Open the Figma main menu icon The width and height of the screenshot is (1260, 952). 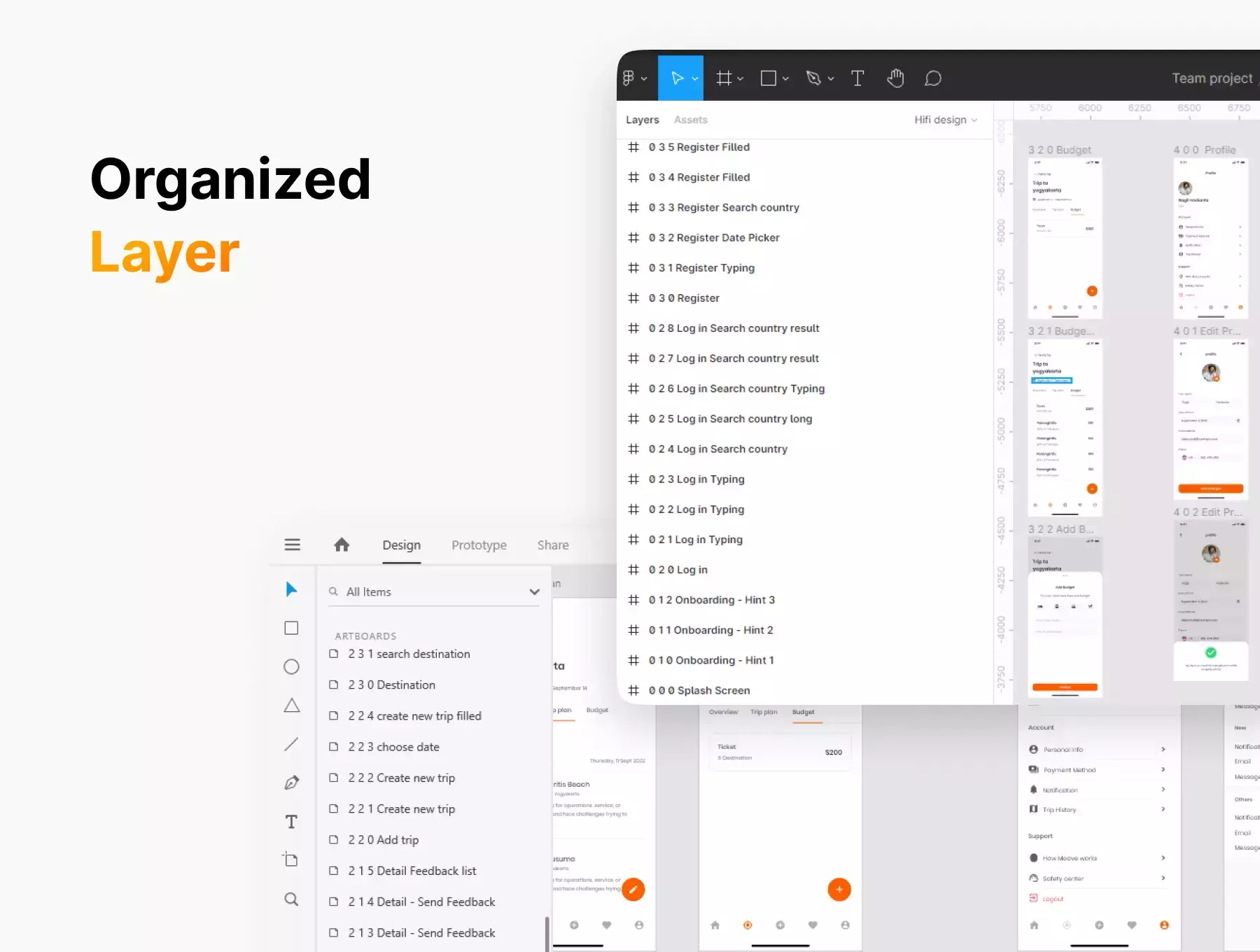(x=629, y=78)
